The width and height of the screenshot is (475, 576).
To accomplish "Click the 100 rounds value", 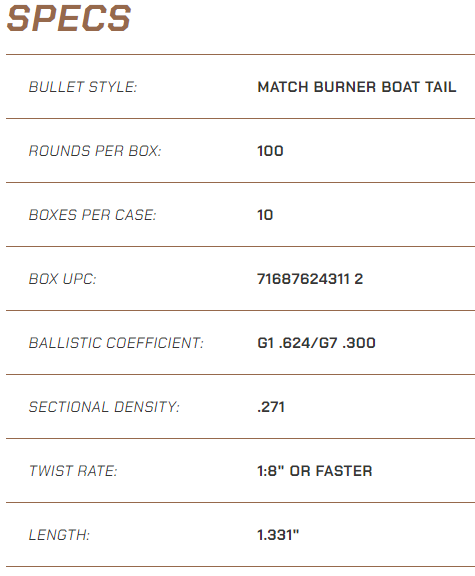I will 270,151.
